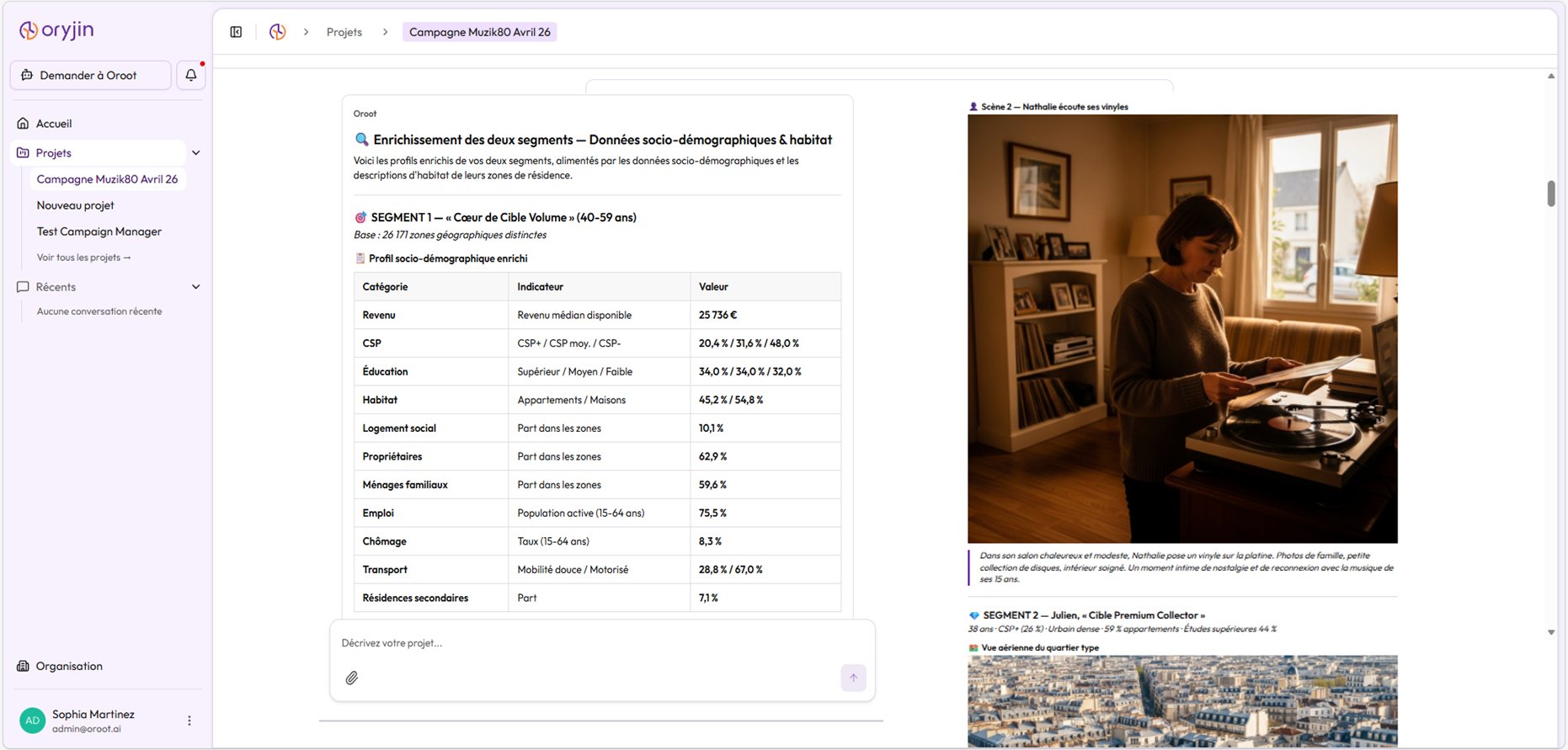Screen dimensions: 1568x750
Task: Open Nouveau projet
Action: pos(76,205)
